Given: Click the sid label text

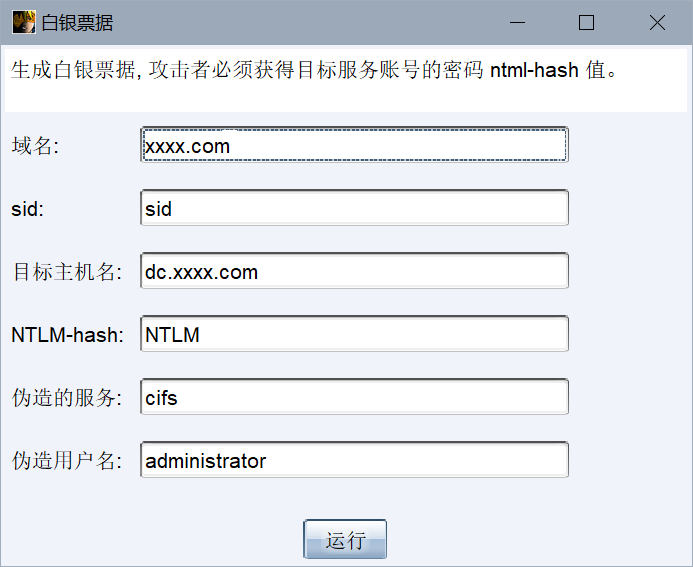Looking at the screenshot, I should pyautogui.click(x=28, y=209).
